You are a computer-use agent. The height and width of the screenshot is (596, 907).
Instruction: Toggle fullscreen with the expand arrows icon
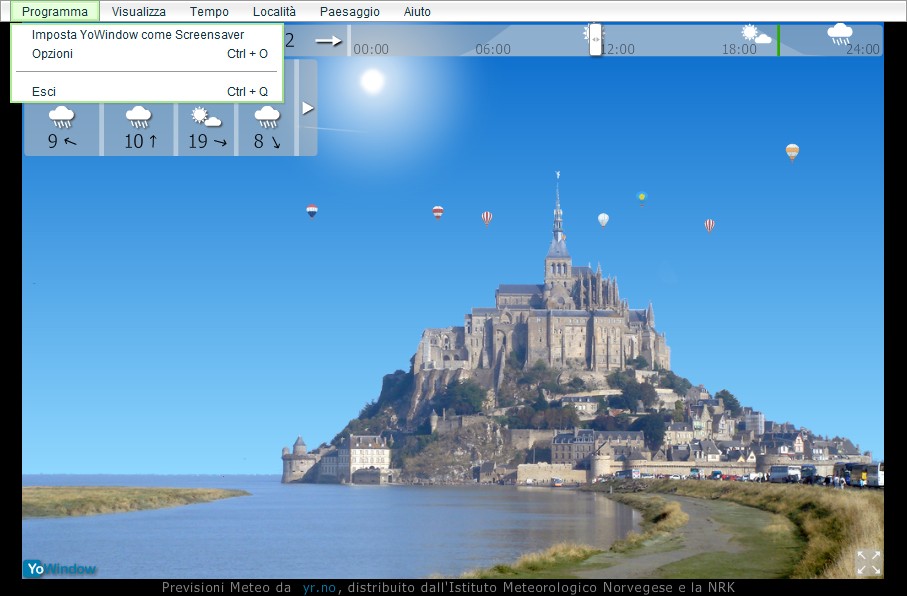[868, 562]
